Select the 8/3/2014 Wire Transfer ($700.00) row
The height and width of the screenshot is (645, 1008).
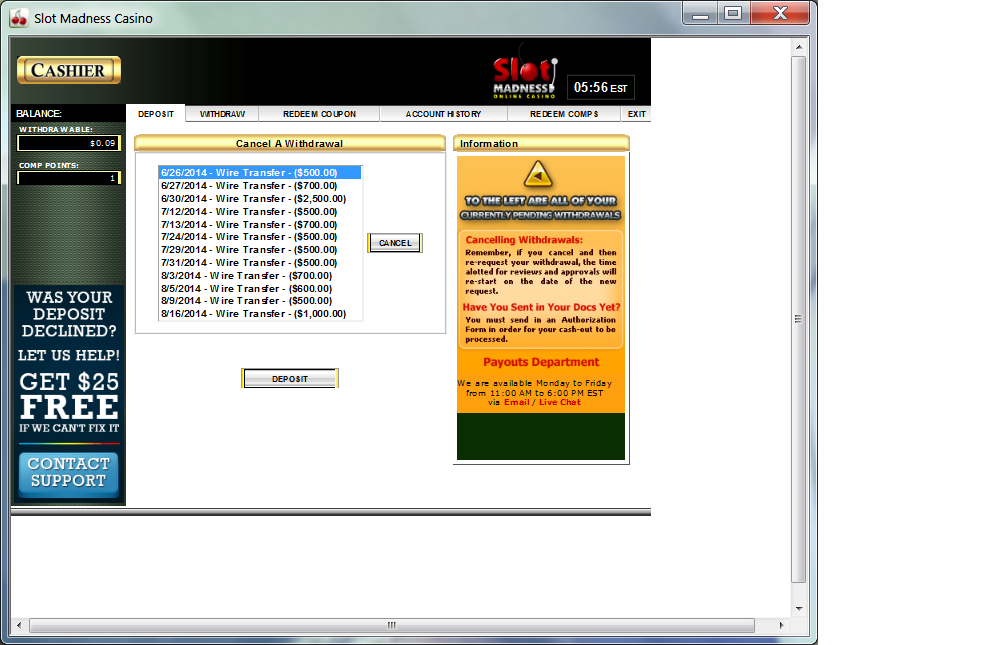coord(260,275)
